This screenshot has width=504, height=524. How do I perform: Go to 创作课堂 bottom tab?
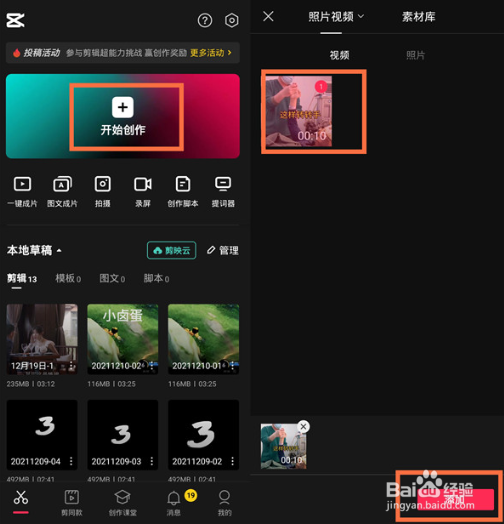123,503
